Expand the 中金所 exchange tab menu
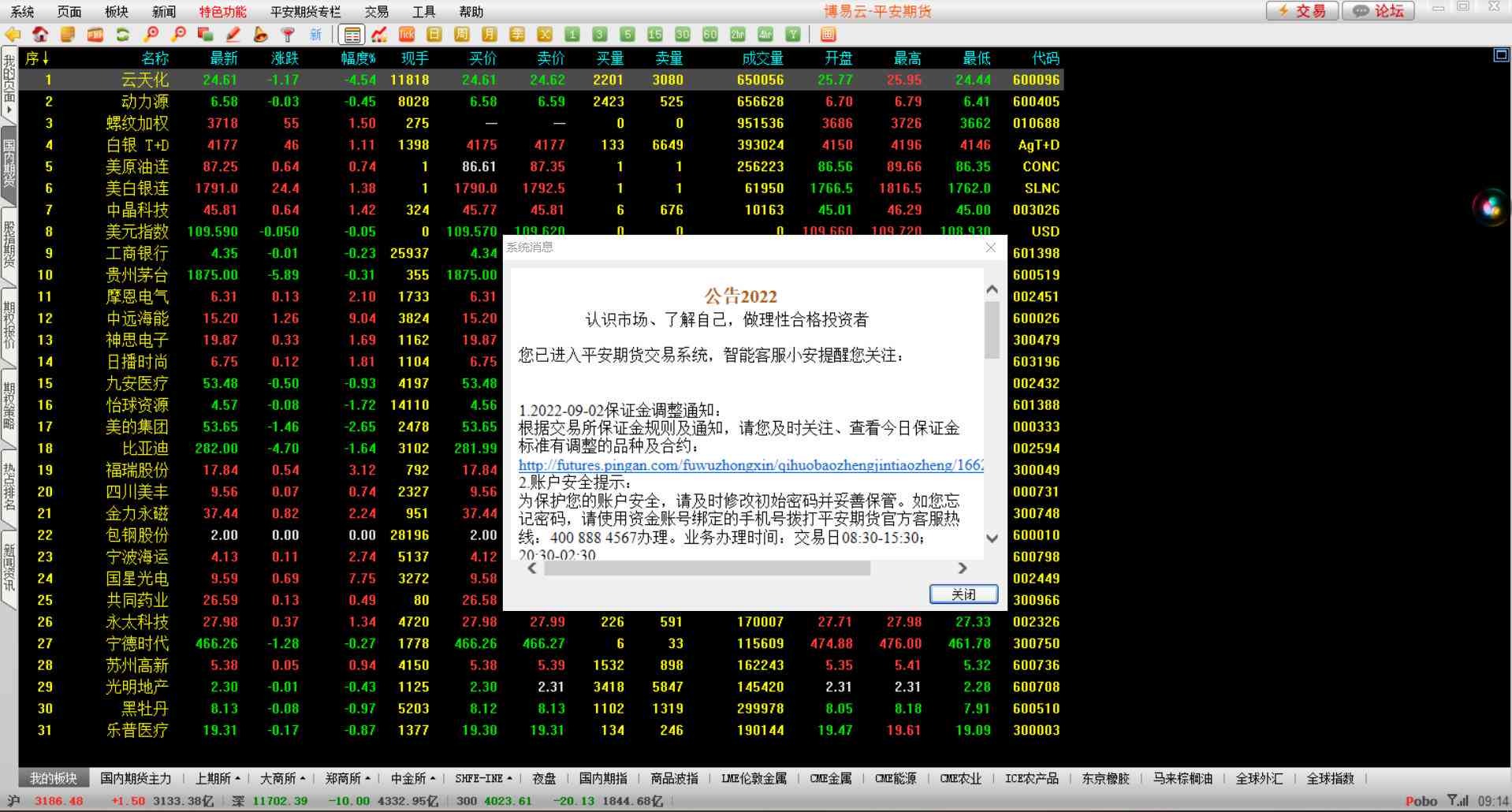This screenshot has width=1512, height=812. (413, 779)
